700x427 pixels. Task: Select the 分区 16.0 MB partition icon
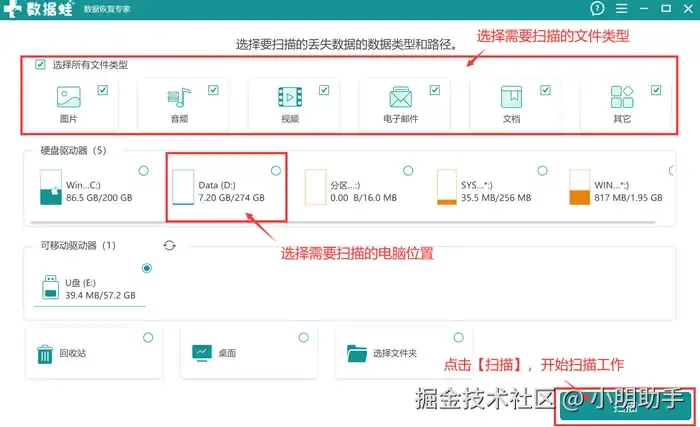315,187
